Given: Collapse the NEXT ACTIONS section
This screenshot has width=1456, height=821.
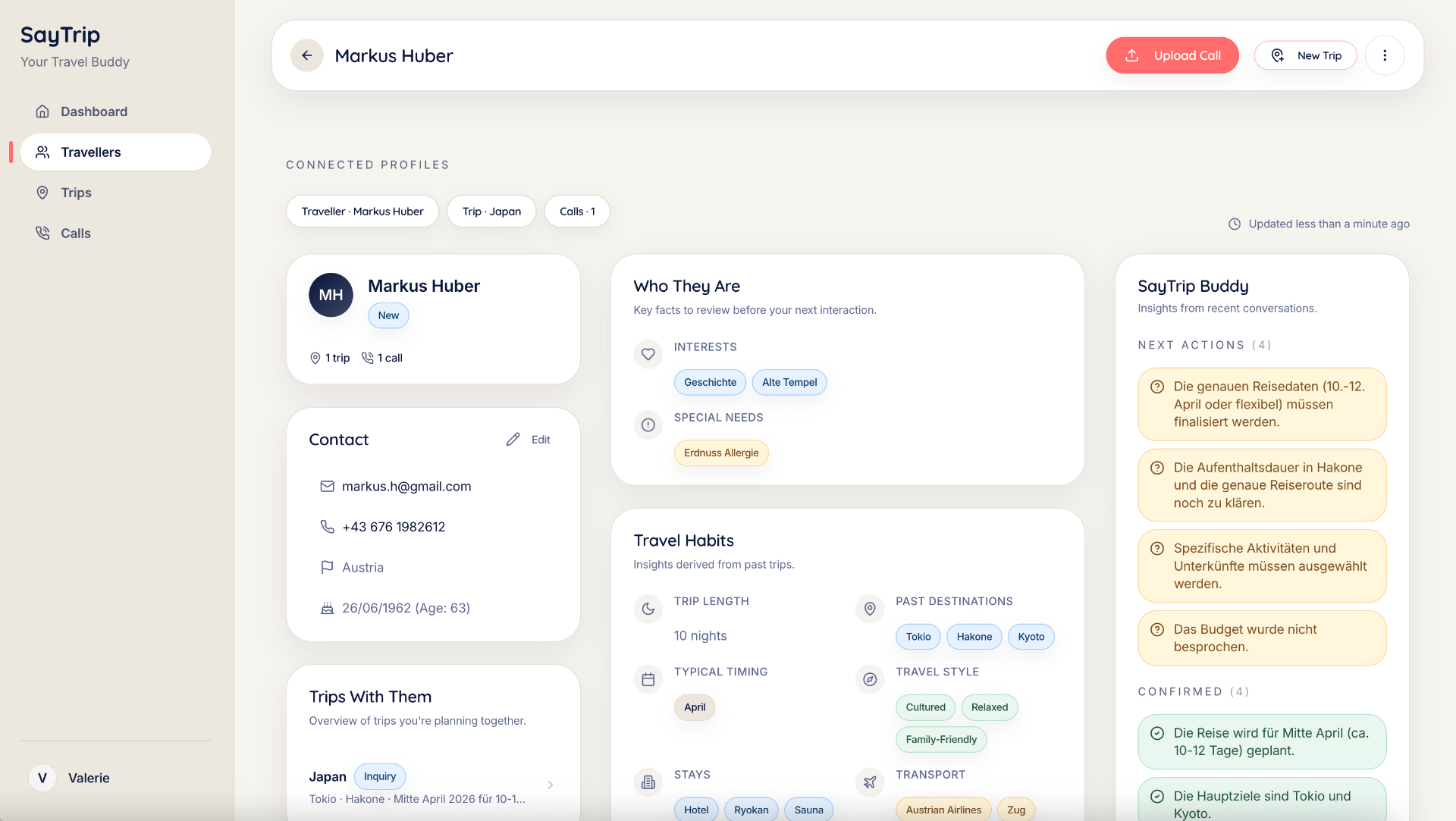Looking at the screenshot, I should pos(1203,344).
